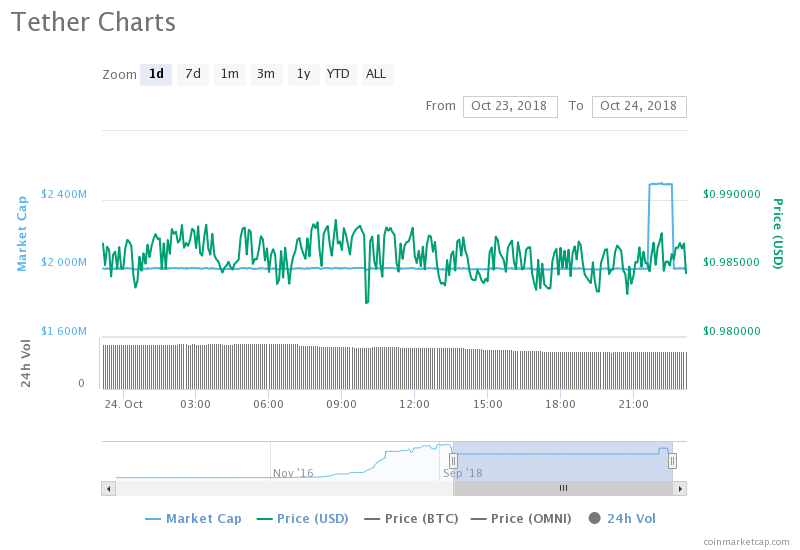
Task: Click the 24h Vol axis title
Action: tap(26, 363)
